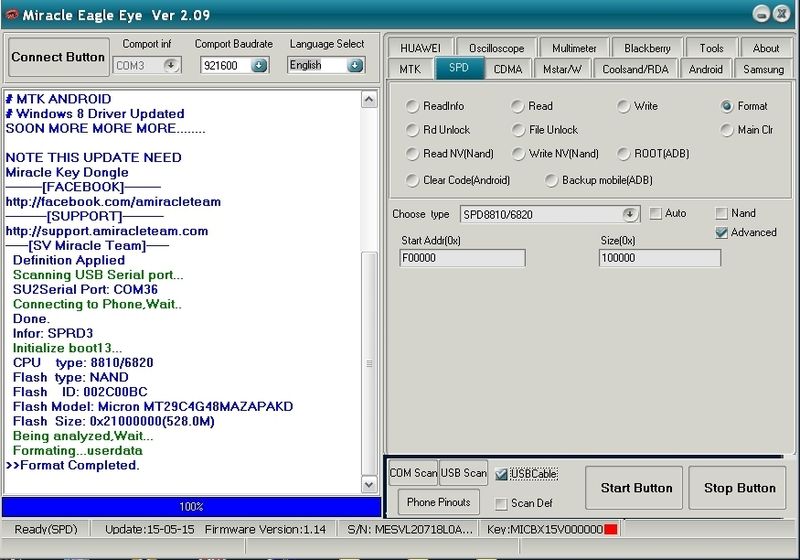Open the Language Select English dropdown

[355, 65]
